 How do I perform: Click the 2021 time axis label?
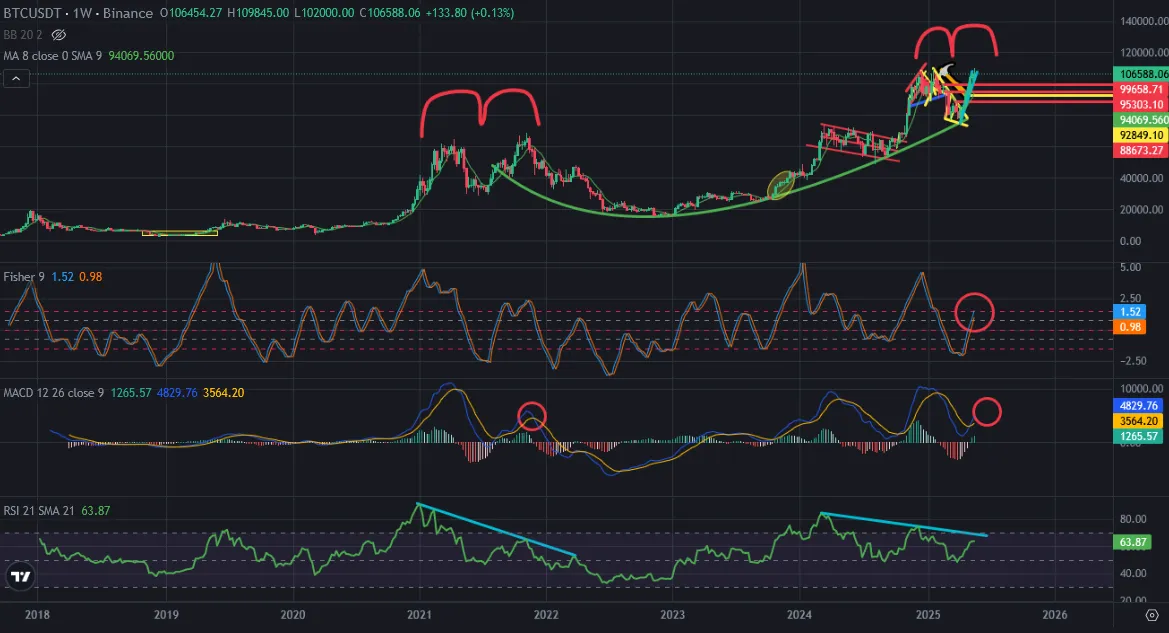(419, 614)
